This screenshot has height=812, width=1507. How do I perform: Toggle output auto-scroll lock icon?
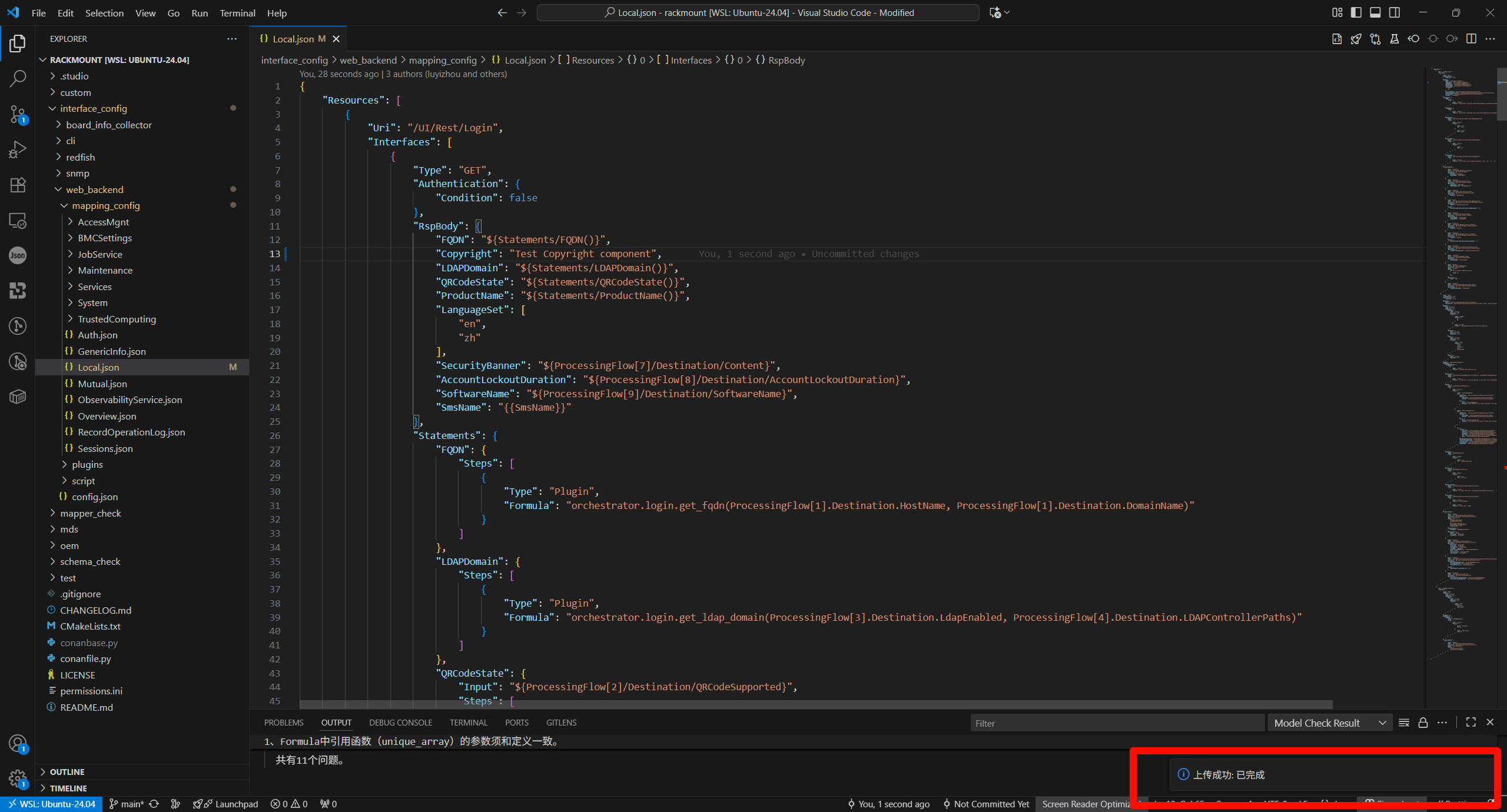pyautogui.click(x=1423, y=723)
